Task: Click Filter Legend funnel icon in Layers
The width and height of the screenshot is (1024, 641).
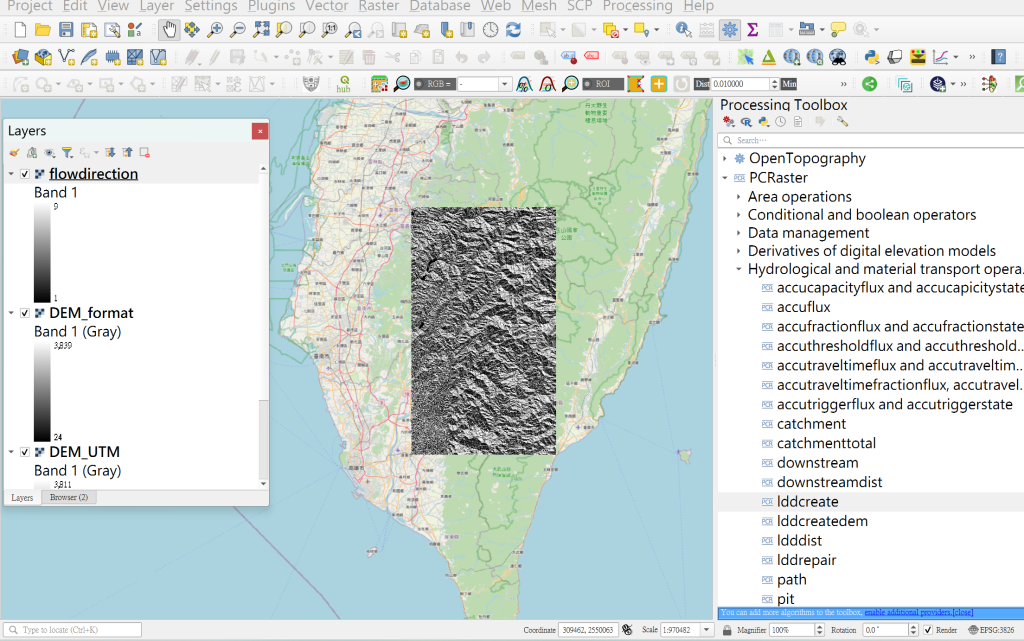Action: pyautogui.click(x=67, y=153)
